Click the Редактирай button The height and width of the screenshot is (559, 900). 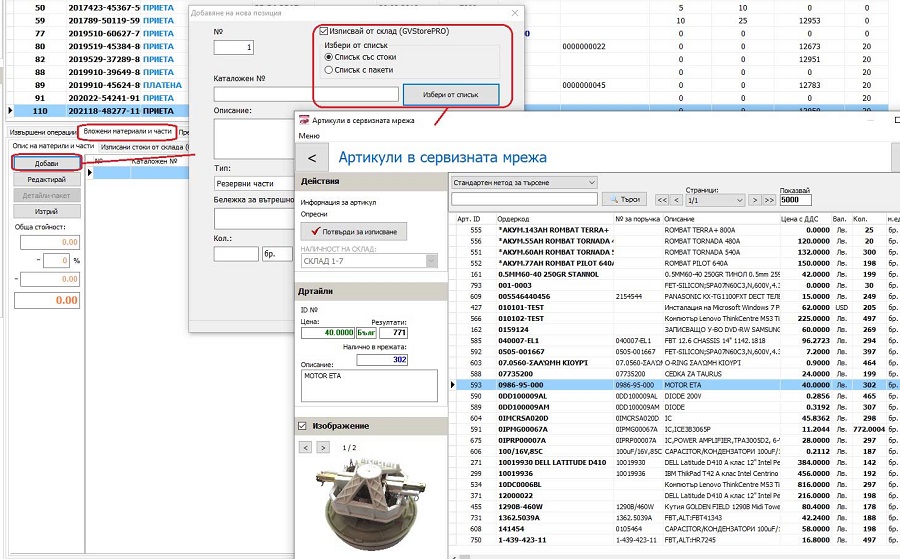click(x=46, y=179)
